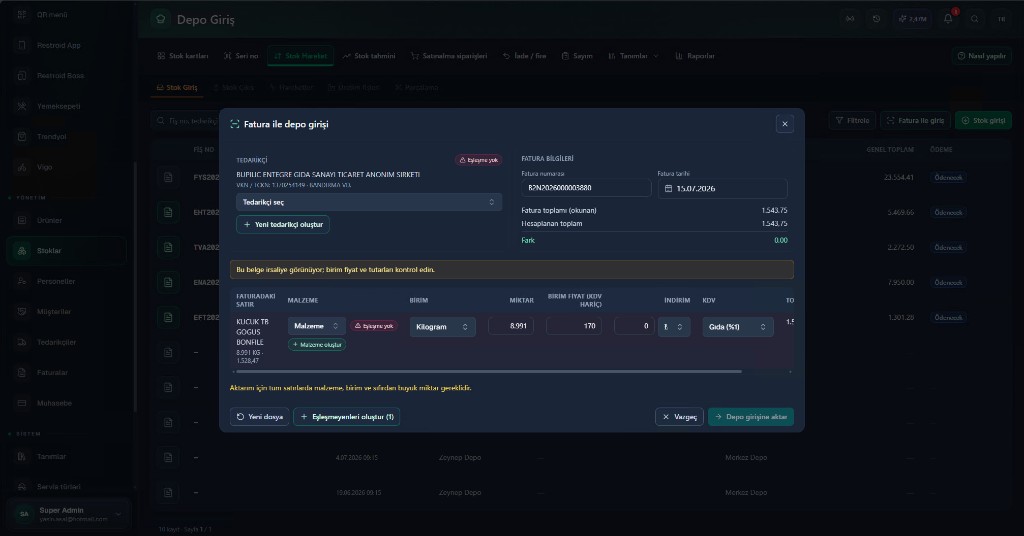Switch to Sayım tab
This screenshot has width=1024, height=536.
577,56
